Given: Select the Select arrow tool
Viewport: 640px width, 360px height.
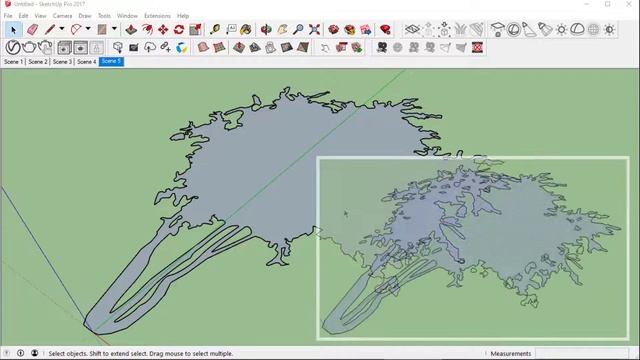Looking at the screenshot, I should [x=13, y=30].
